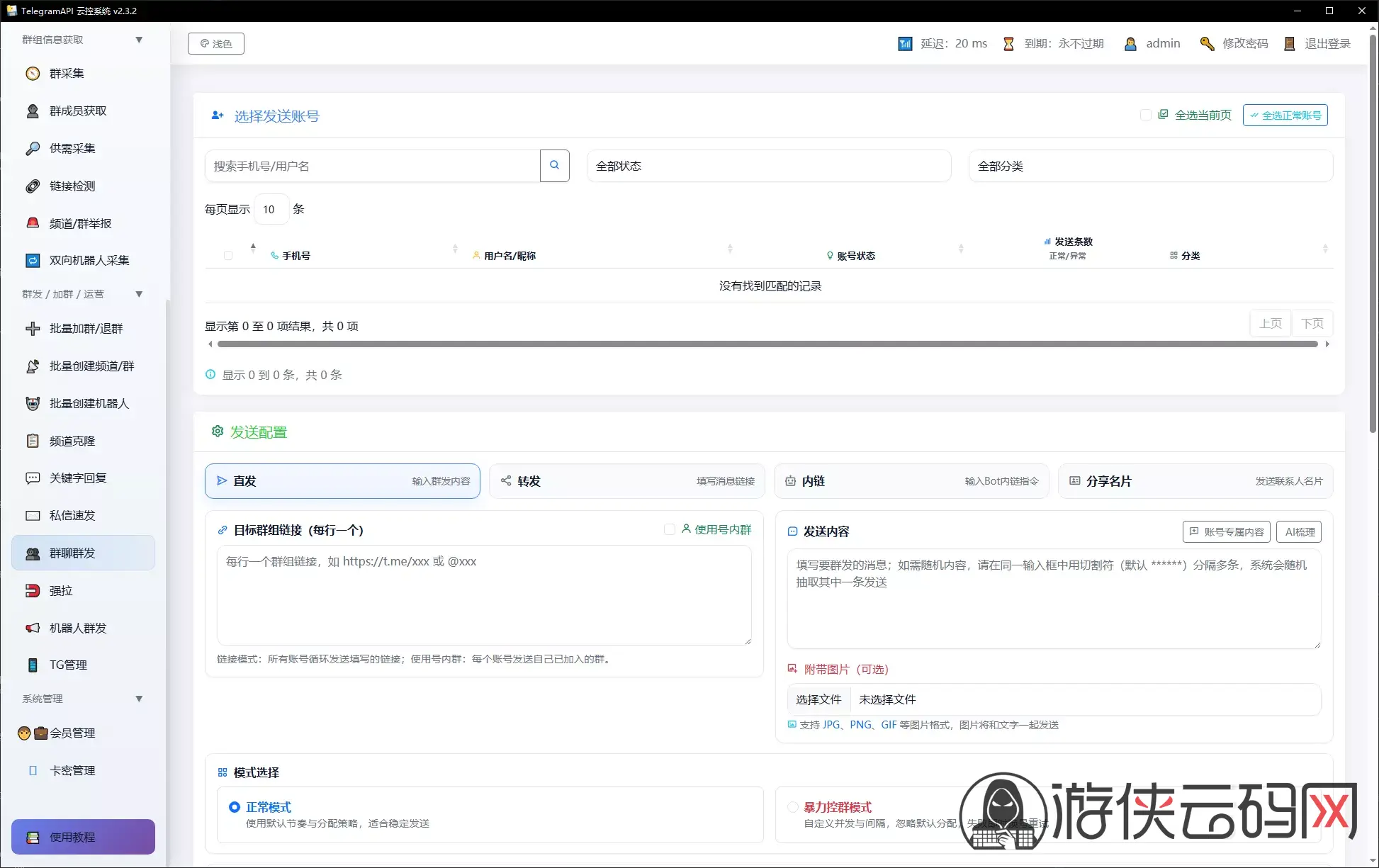
Task: Click the 选择文件 file button
Action: pos(818,699)
